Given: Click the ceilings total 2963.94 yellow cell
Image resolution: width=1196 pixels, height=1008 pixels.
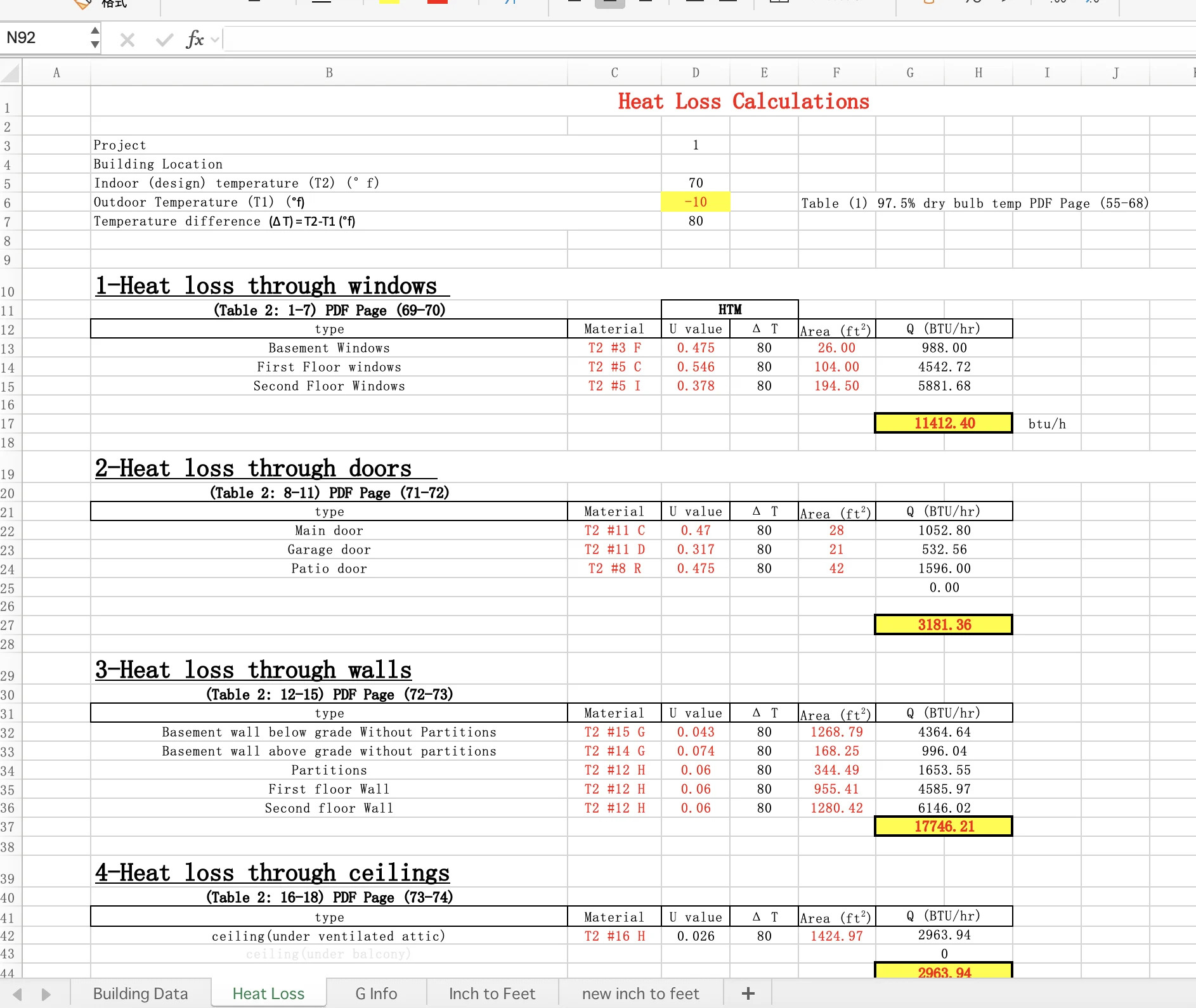Looking at the screenshot, I should (944, 971).
